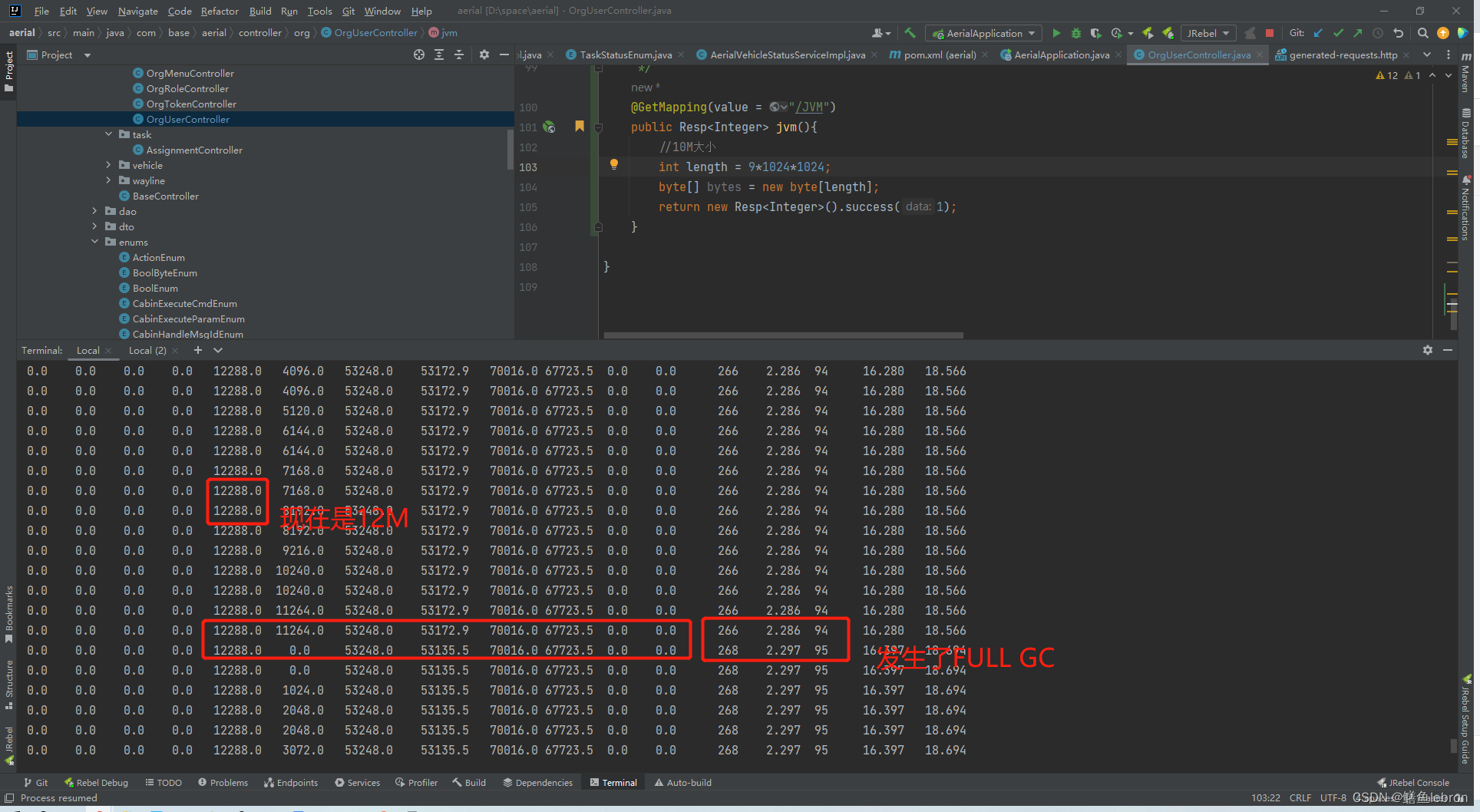Click the intention bulb beside line 103
Image resolution: width=1480 pixels, height=812 pixels.
[x=613, y=163]
